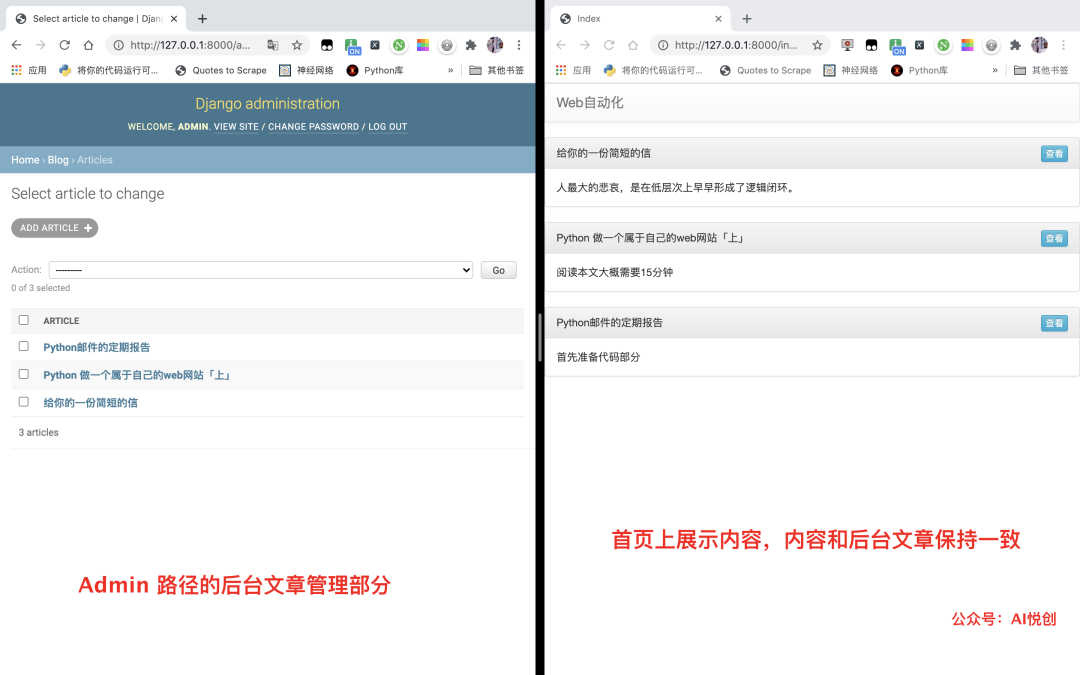
Task: Open 将你的代码运行可 bookmark in right window
Action: point(653,70)
